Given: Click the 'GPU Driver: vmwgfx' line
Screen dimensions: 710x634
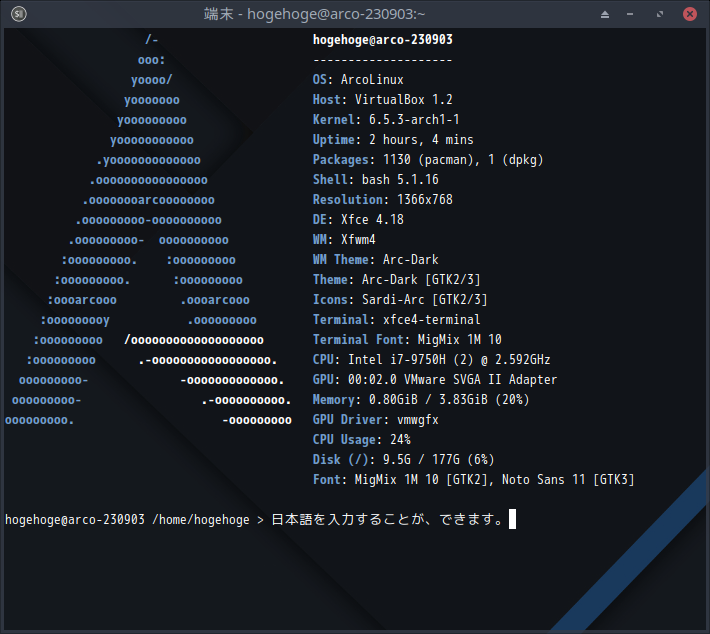Looking at the screenshot, I should point(375,419).
